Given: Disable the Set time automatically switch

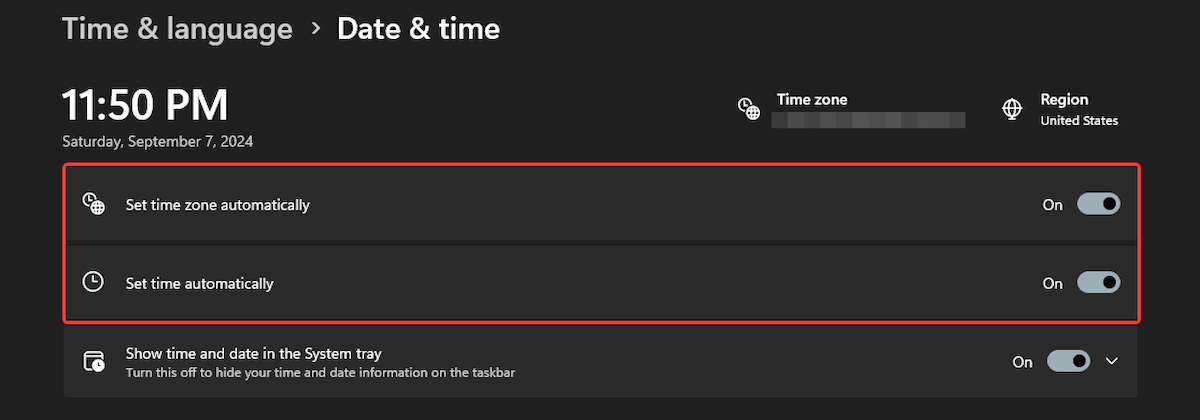Looking at the screenshot, I should tap(1098, 283).
